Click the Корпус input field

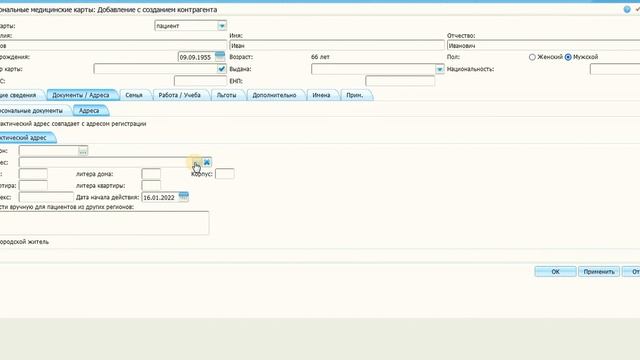pos(224,174)
